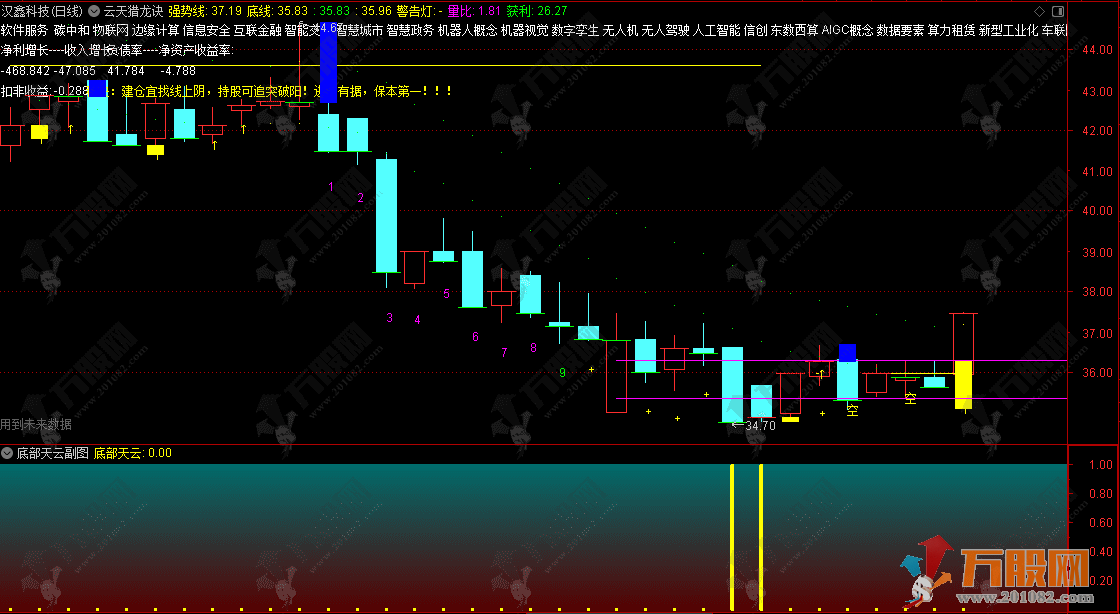This screenshot has height=614, width=1120.
Task: Toggle the side panel layout icon
Action: pos(1058,11)
